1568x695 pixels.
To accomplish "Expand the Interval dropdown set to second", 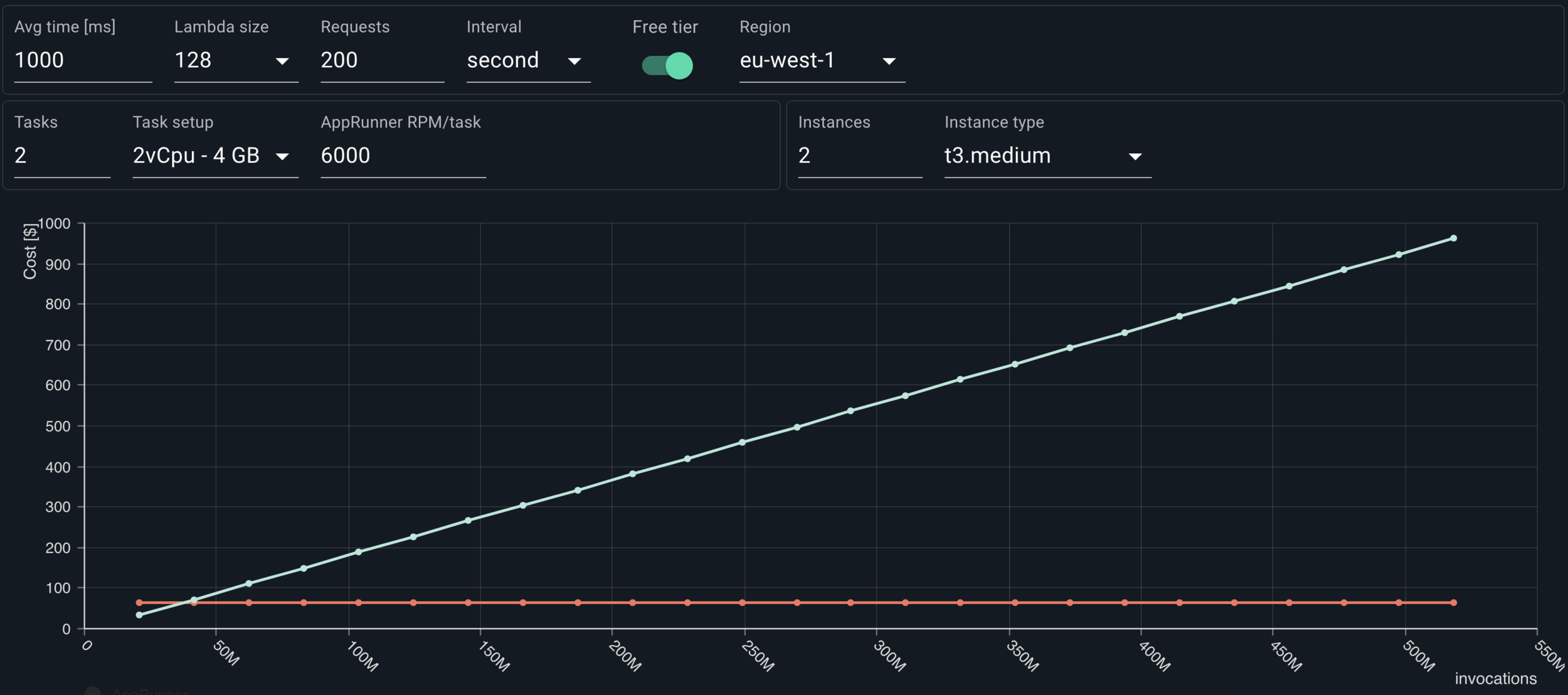I will pos(527,61).
